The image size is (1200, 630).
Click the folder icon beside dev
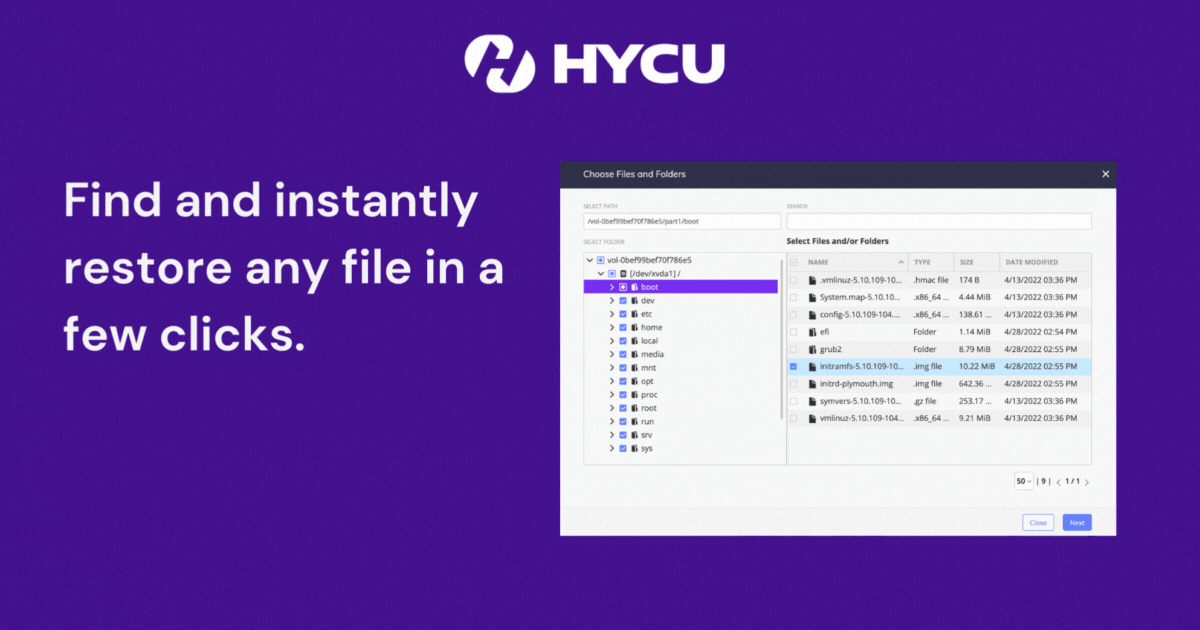point(635,301)
